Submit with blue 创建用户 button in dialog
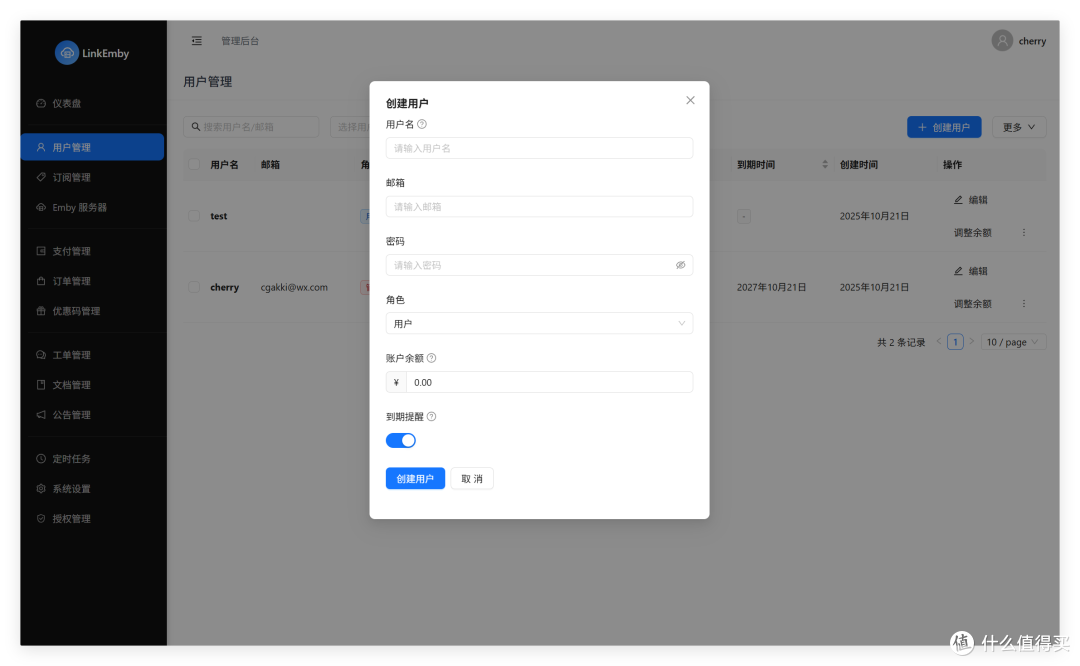The image size is (1080, 666). pos(415,479)
